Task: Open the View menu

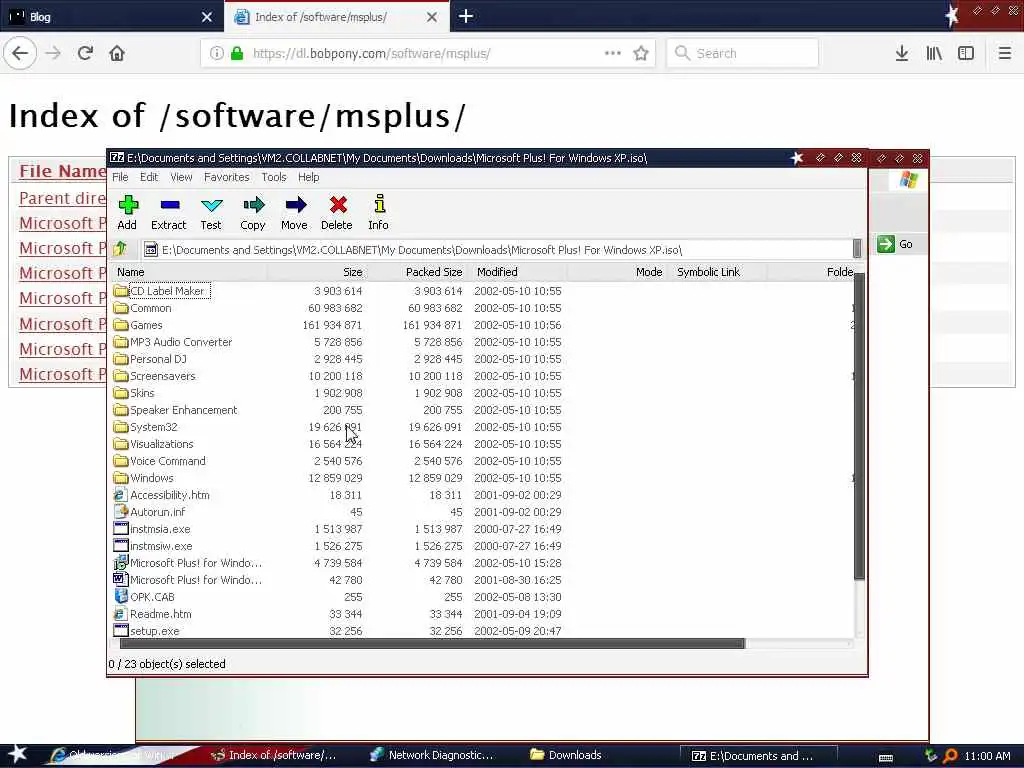Action: coord(181,177)
